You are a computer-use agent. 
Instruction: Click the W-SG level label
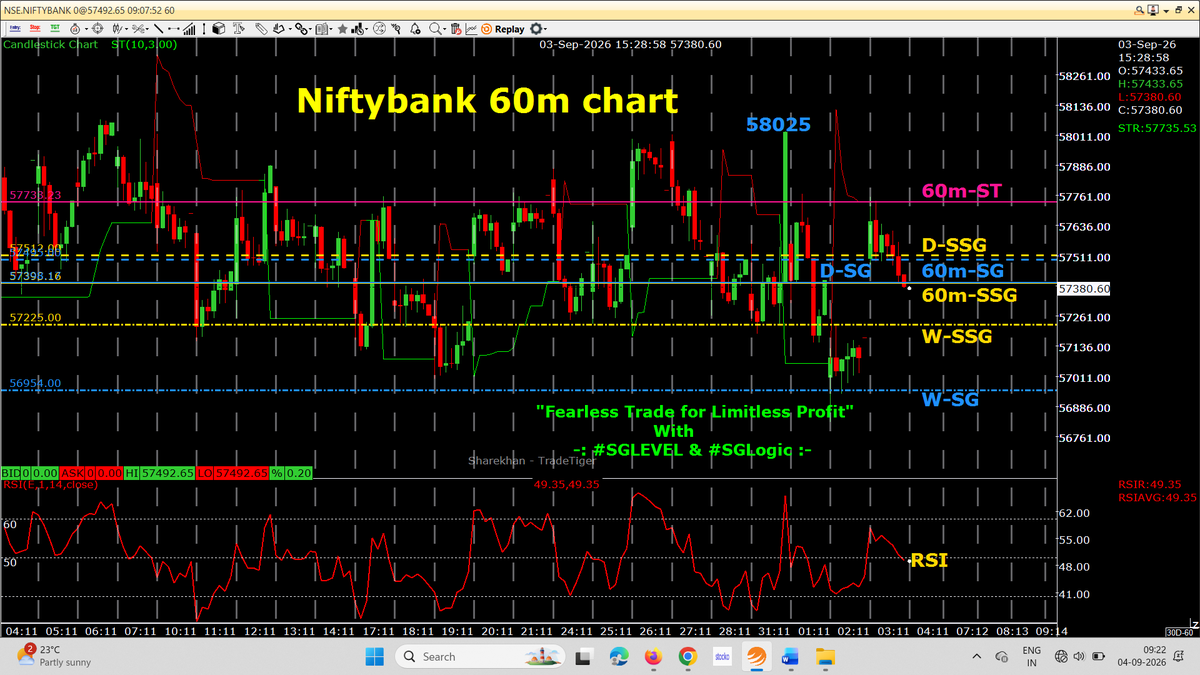point(949,400)
